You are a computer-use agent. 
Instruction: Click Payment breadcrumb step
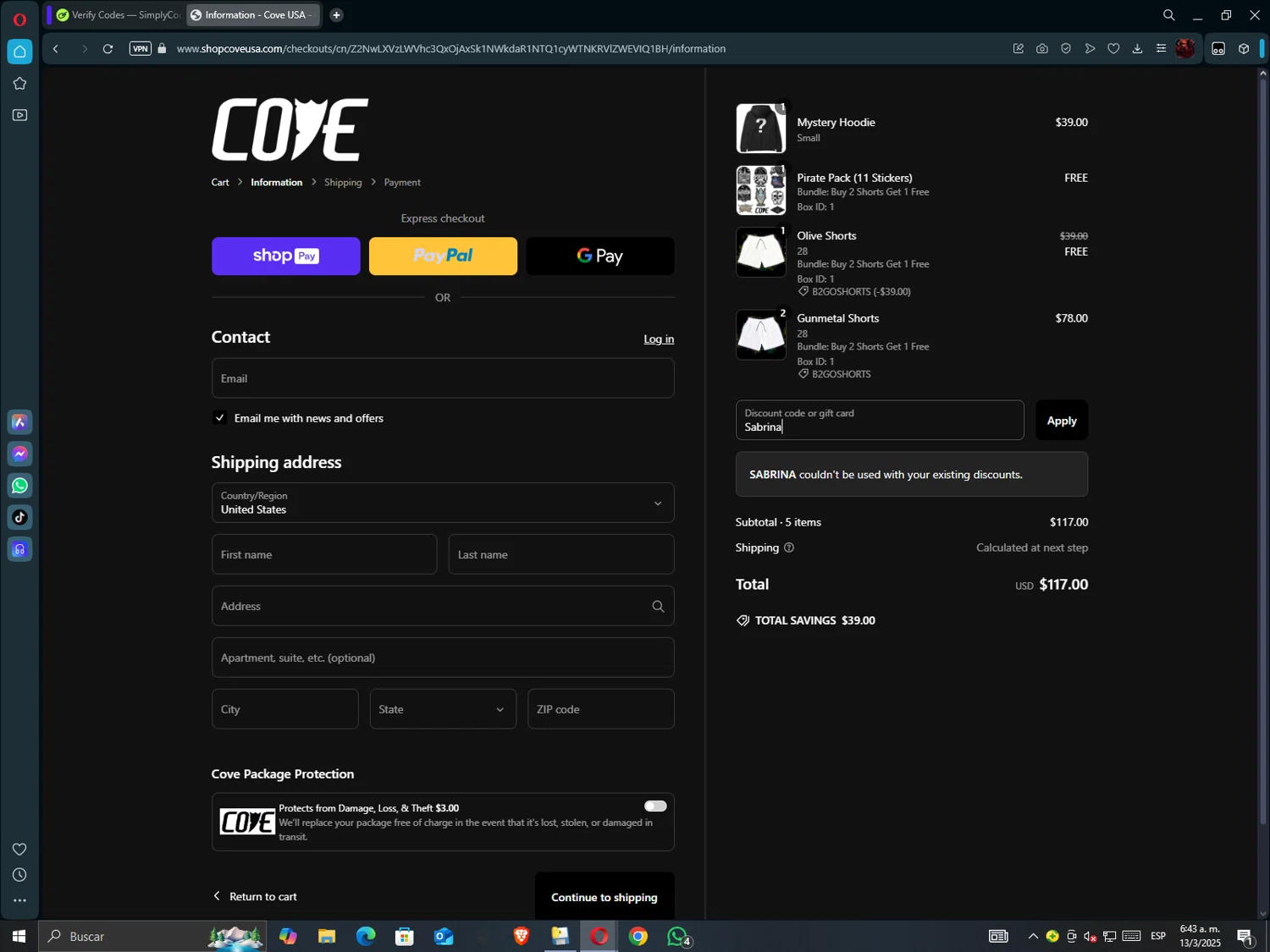[x=402, y=182]
